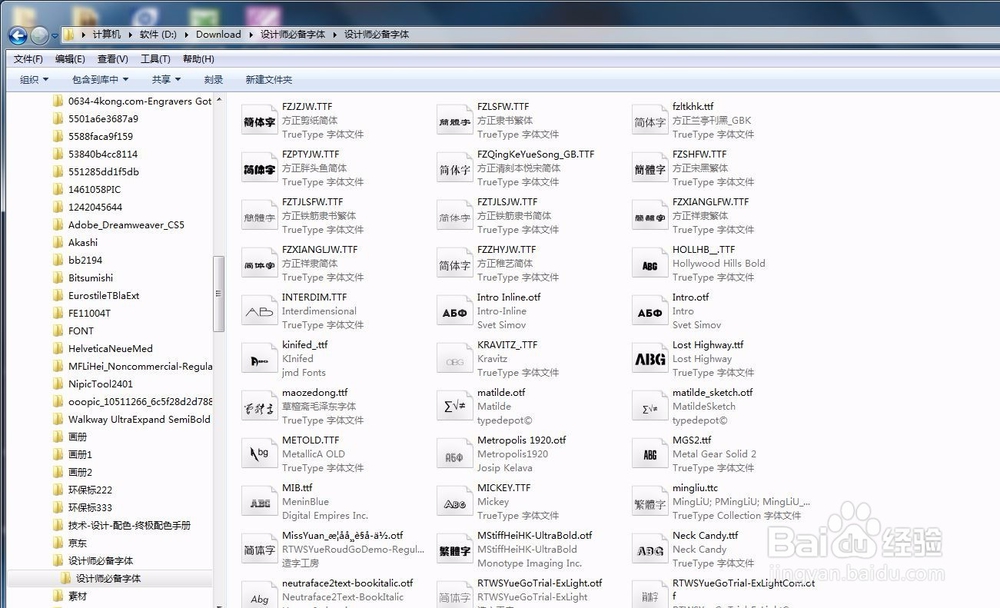The width and height of the screenshot is (1000, 608).
Task: Select the EurostileTBlaExt folder in tree
Action: click(x=103, y=295)
